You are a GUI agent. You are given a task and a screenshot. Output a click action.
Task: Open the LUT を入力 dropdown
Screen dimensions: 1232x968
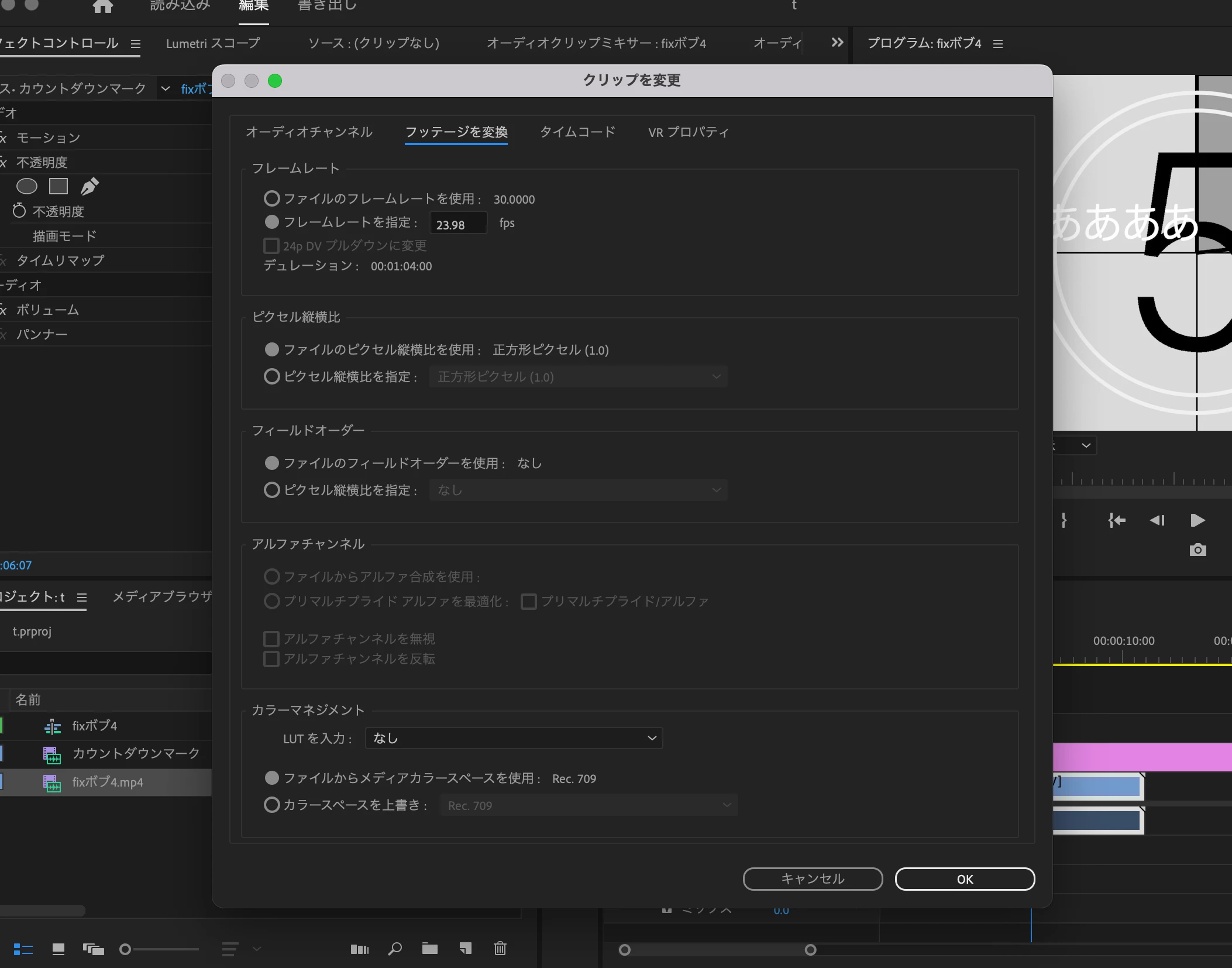[514, 738]
